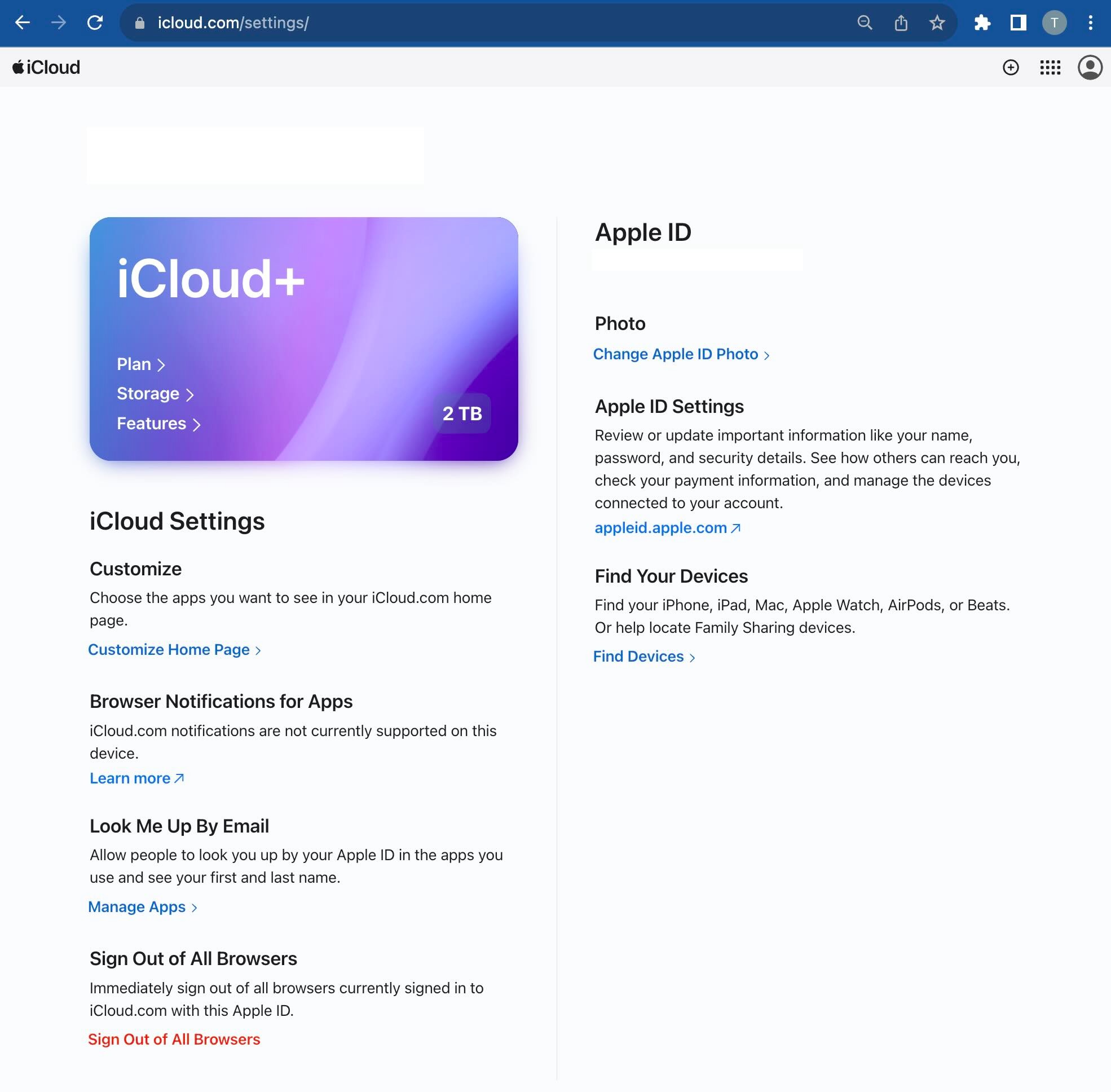
Task: Open Customize Home Page link
Action: point(174,650)
